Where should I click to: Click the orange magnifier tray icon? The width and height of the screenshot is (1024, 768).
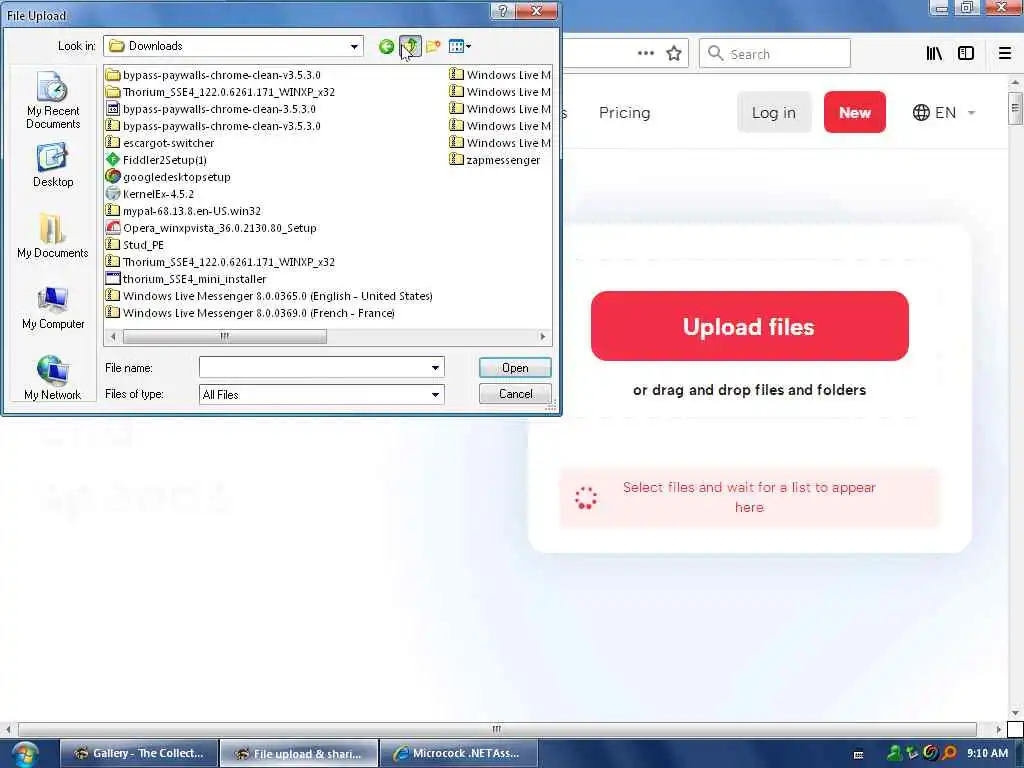click(949, 753)
